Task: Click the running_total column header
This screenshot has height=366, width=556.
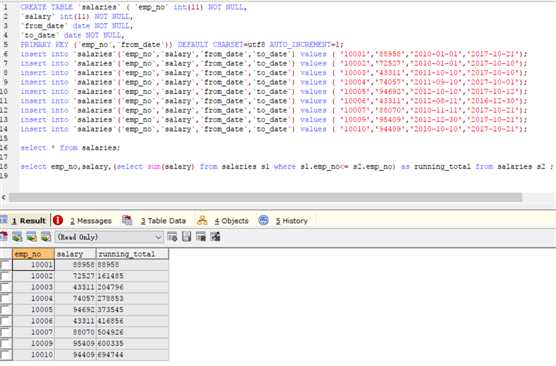Action: tap(132, 254)
